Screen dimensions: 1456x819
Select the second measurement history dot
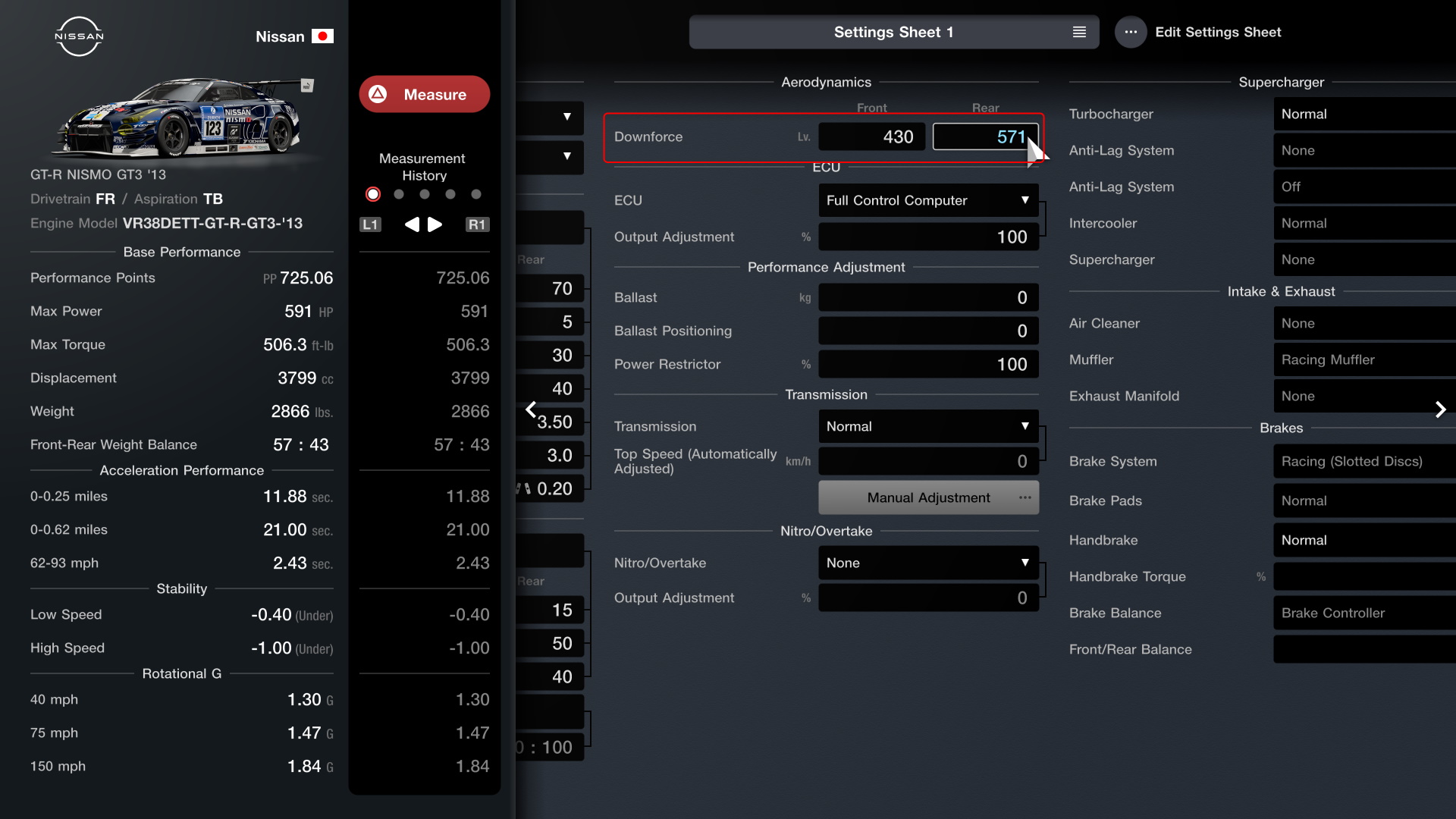coord(399,194)
